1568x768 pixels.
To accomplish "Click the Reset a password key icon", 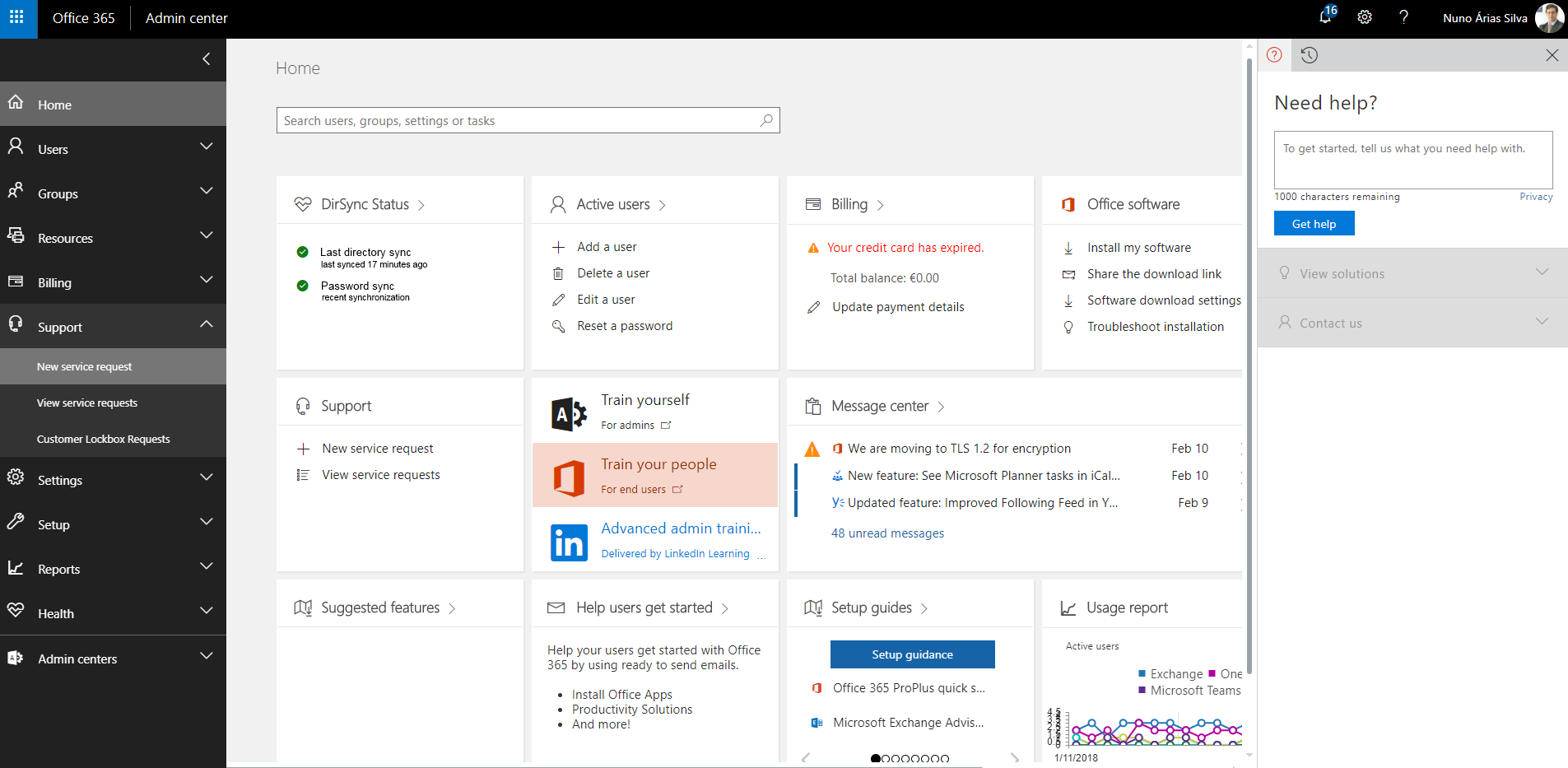I will 558,326.
